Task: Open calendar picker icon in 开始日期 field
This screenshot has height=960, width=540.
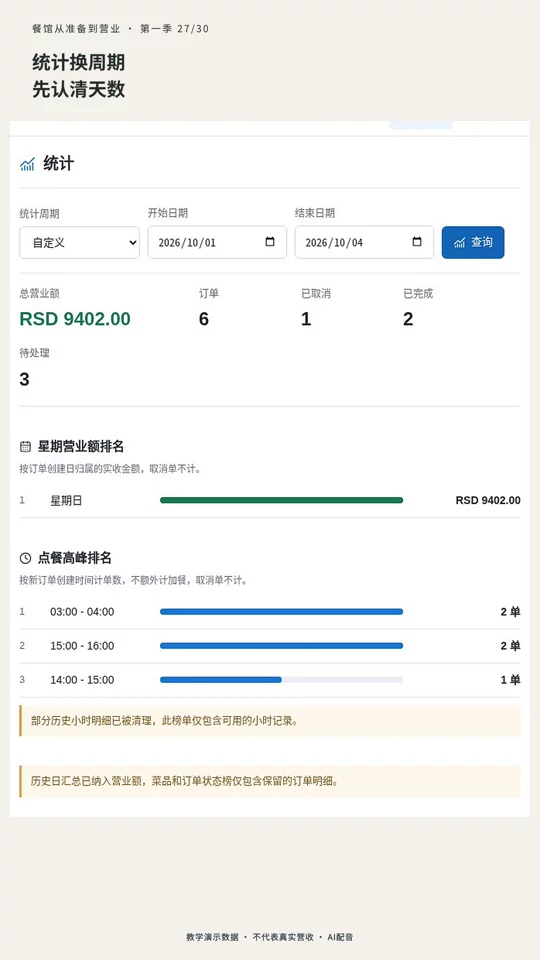Action: click(x=270, y=242)
